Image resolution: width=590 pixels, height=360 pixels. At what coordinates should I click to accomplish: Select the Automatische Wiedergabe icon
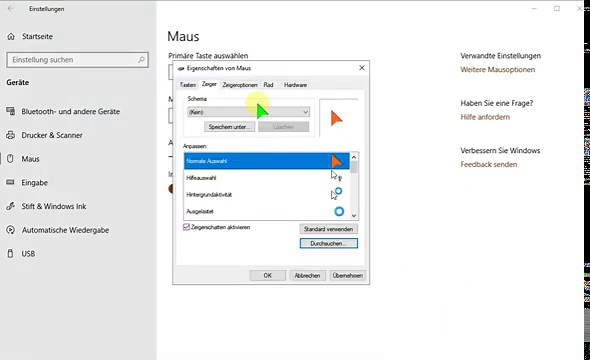pos(11,229)
